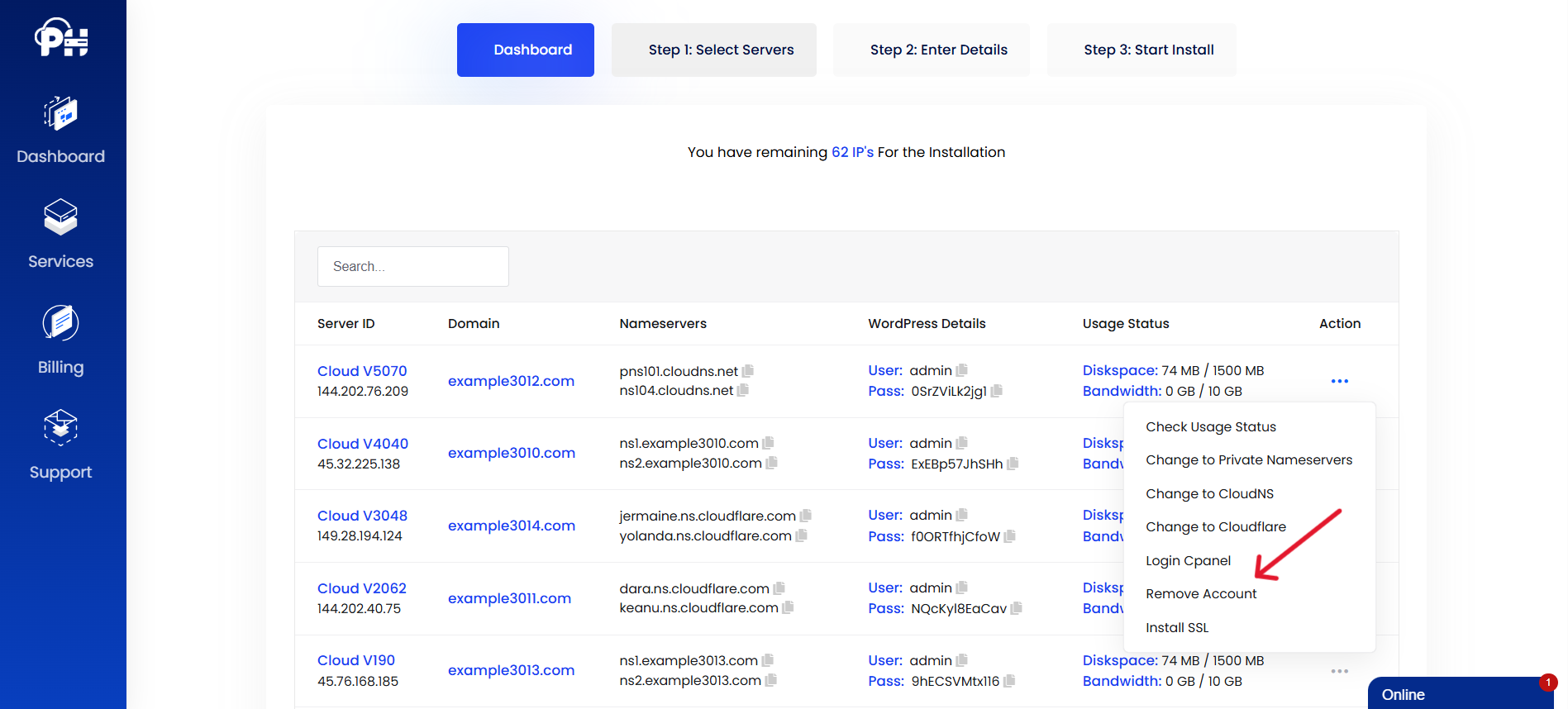Viewport: 1568px width, 709px height.
Task: Copy password 0SrZViLk2jgl via copy icon
Action: 997,391
